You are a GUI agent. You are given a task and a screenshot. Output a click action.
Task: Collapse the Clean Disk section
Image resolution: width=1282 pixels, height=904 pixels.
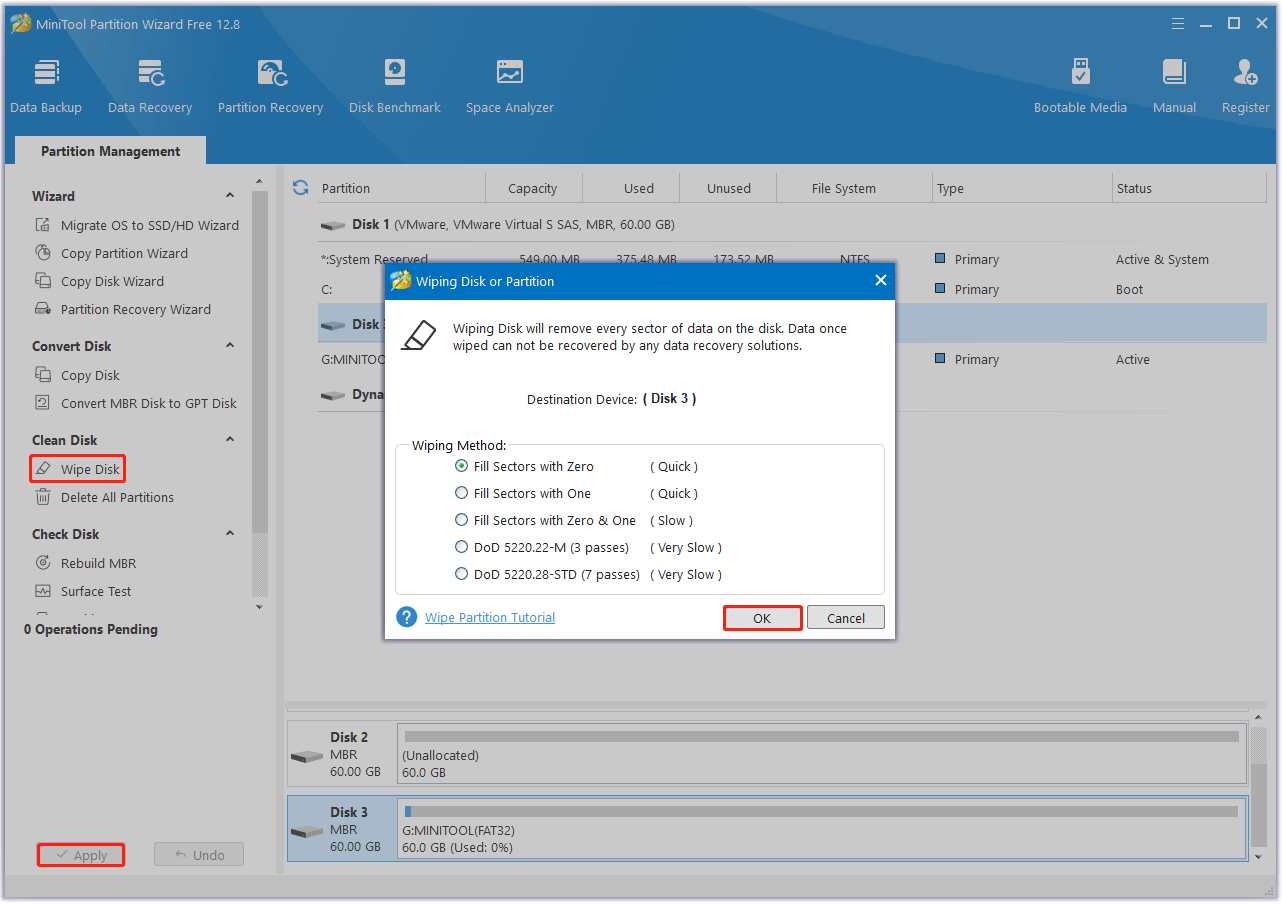(x=230, y=440)
